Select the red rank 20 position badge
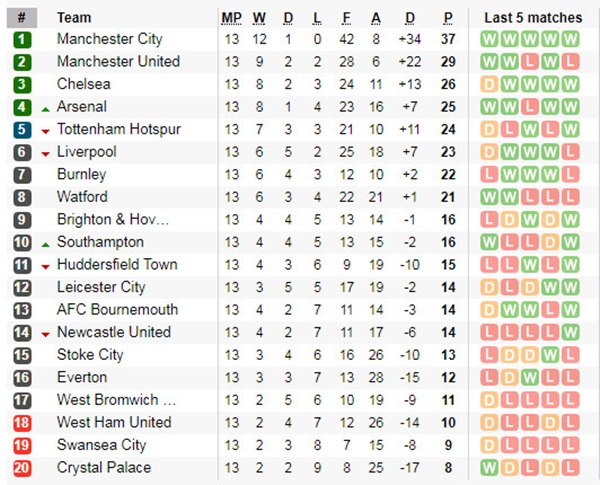This screenshot has height=485, width=600. coord(23,468)
